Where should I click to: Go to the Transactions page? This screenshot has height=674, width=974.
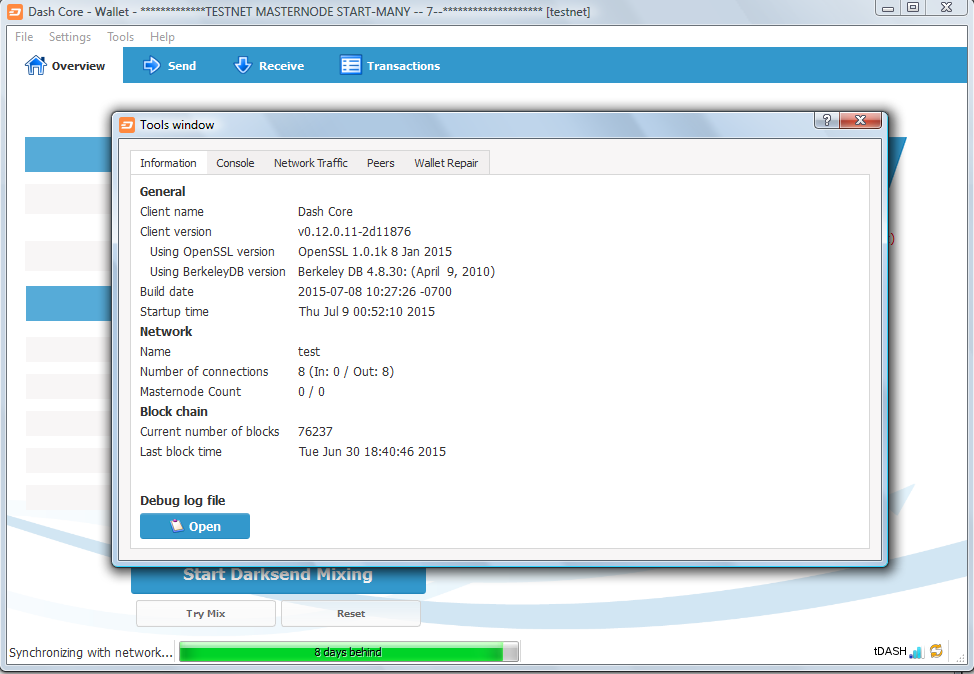coord(390,65)
